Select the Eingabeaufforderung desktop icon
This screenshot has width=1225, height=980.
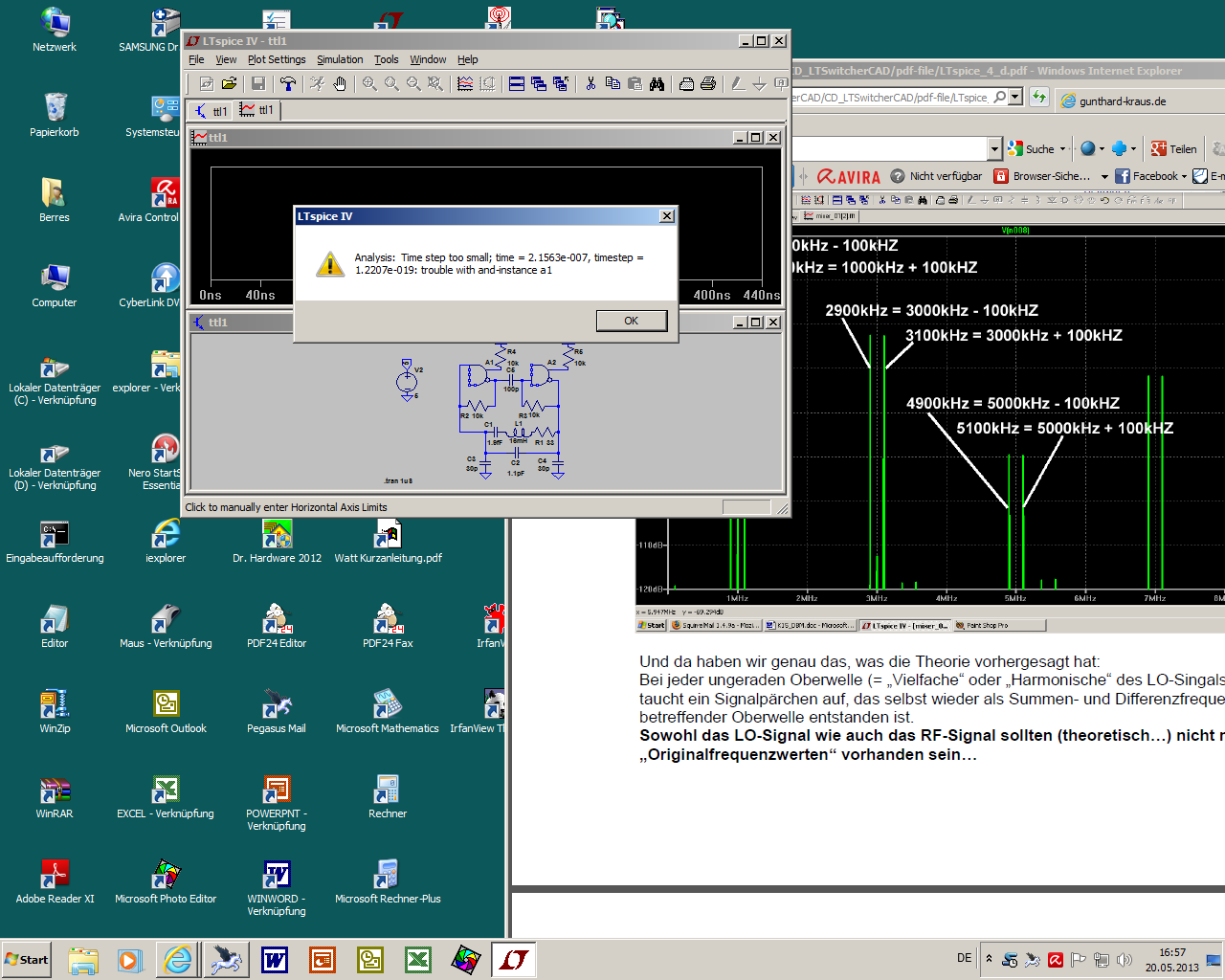pyautogui.click(x=55, y=541)
